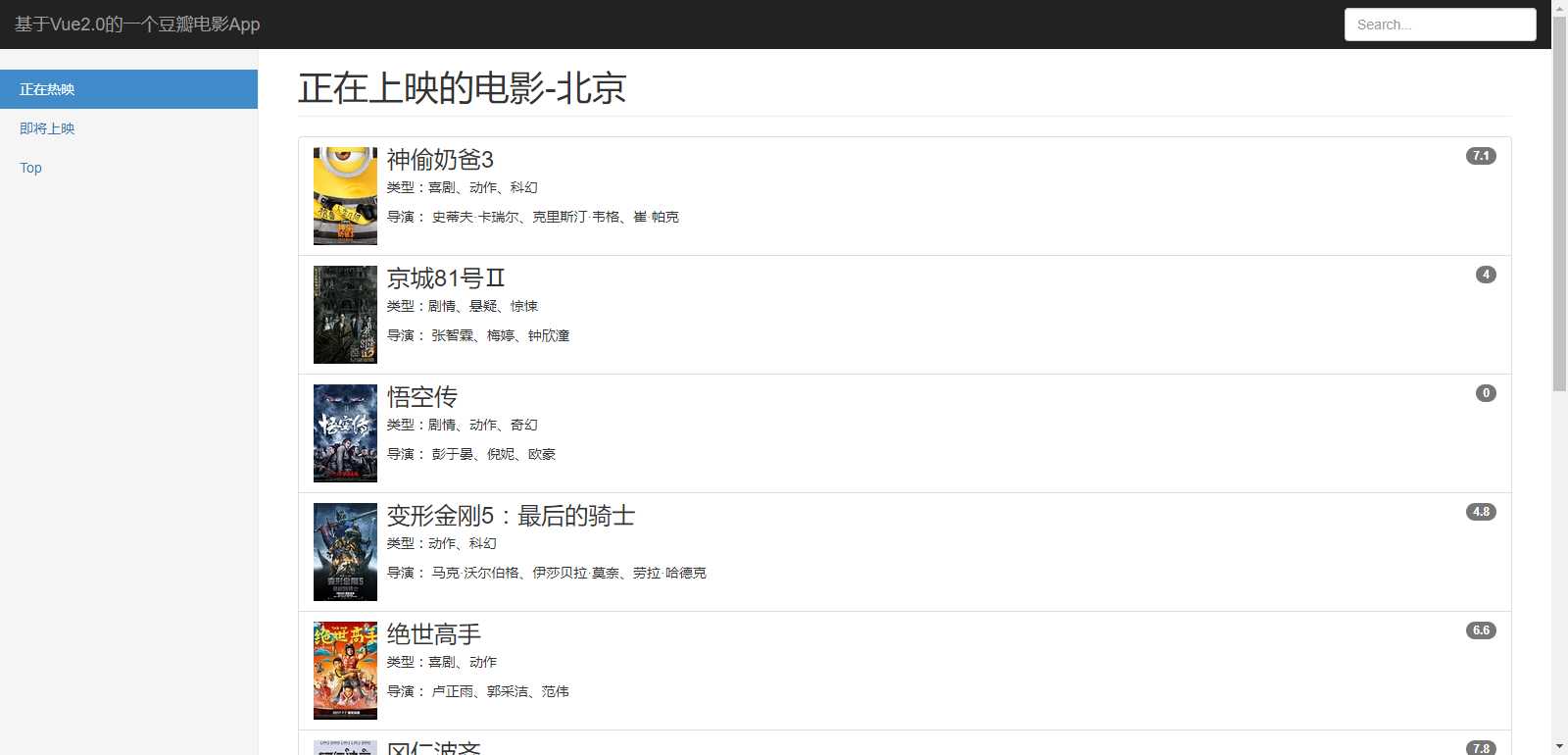Click the scrollbar up arrow

click(x=1559, y=7)
